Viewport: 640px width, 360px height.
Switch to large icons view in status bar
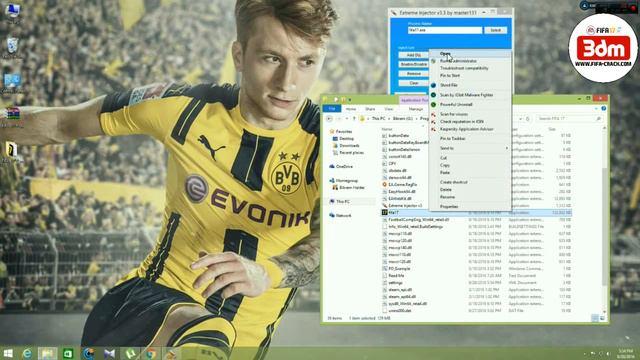click(602, 318)
